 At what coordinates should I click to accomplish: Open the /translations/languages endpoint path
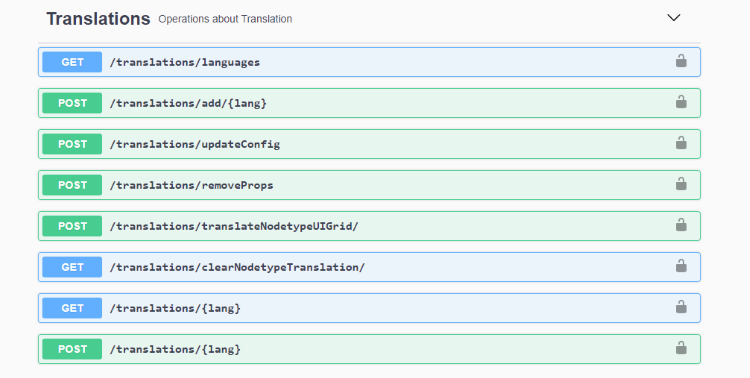pyautogui.click(x=185, y=62)
